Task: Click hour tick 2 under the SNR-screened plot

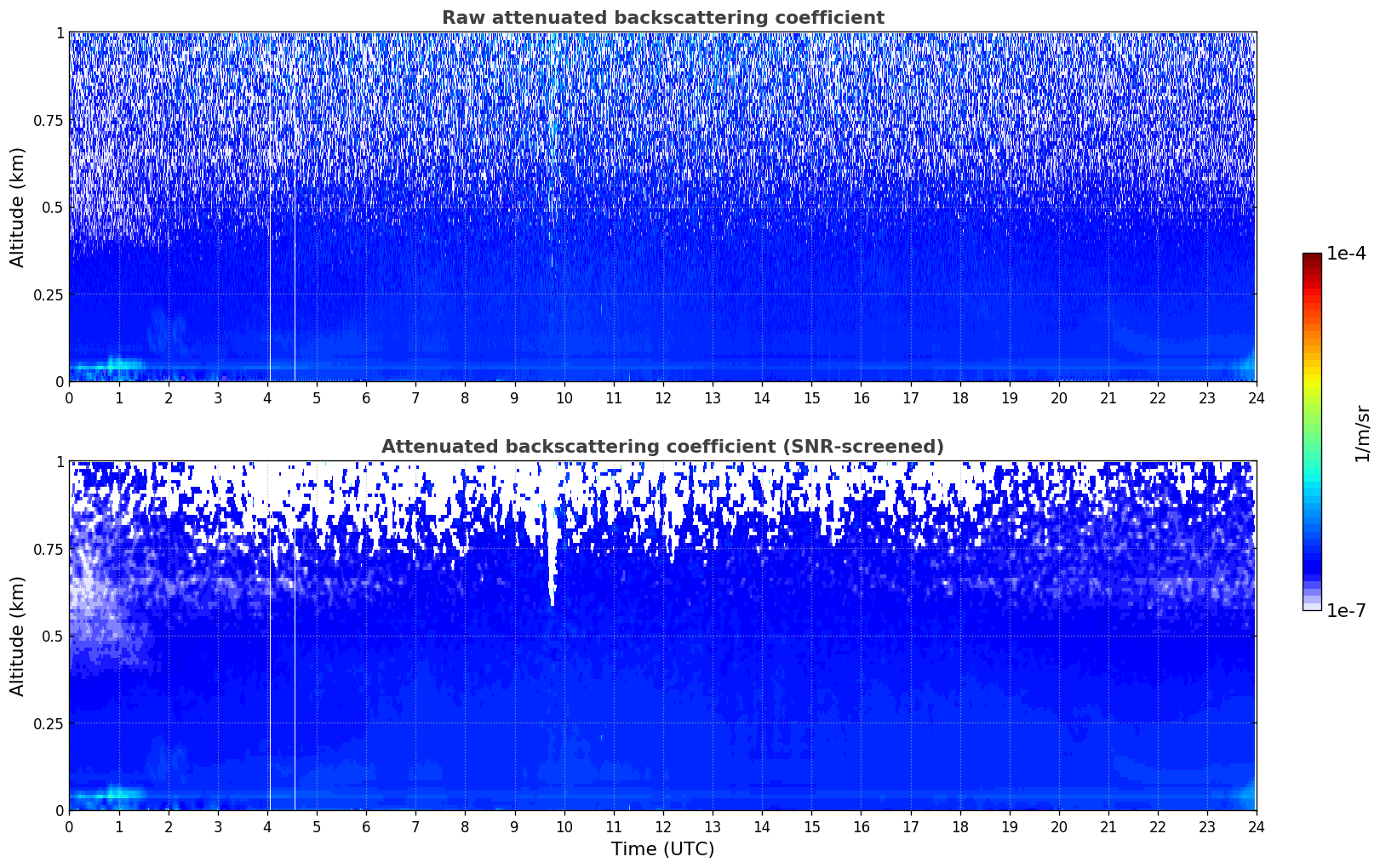Action: [168, 826]
